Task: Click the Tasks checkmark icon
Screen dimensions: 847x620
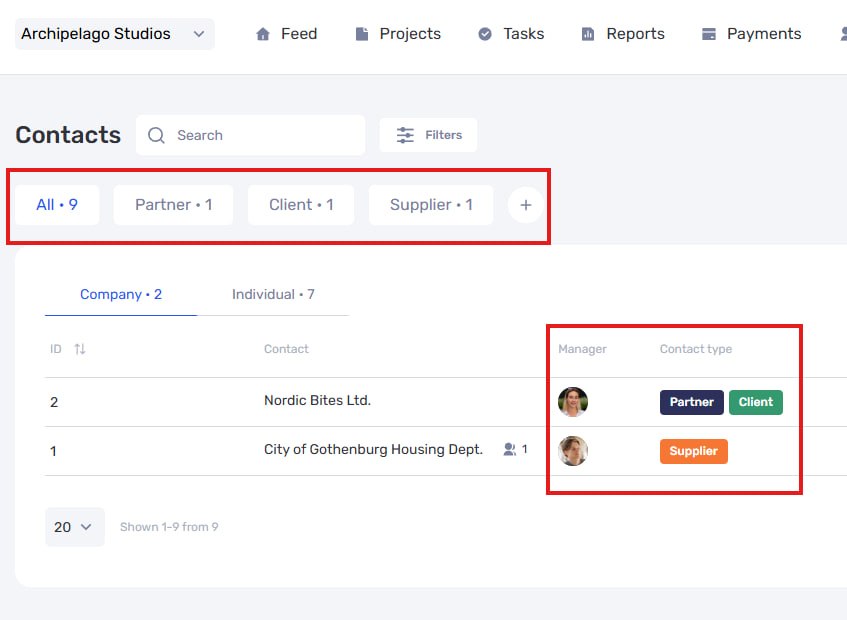Action: [485, 34]
